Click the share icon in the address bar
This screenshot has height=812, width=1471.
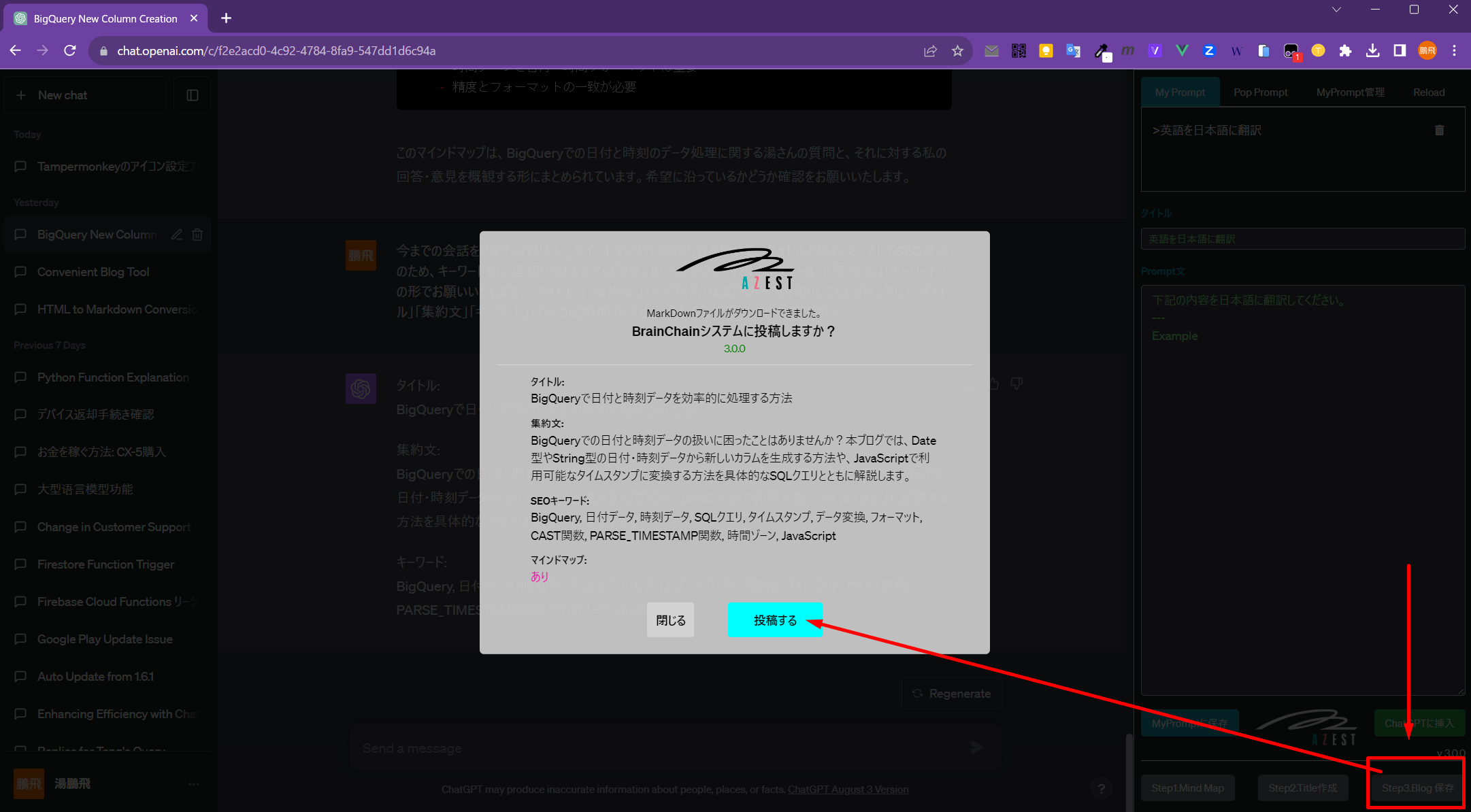point(930,51)
